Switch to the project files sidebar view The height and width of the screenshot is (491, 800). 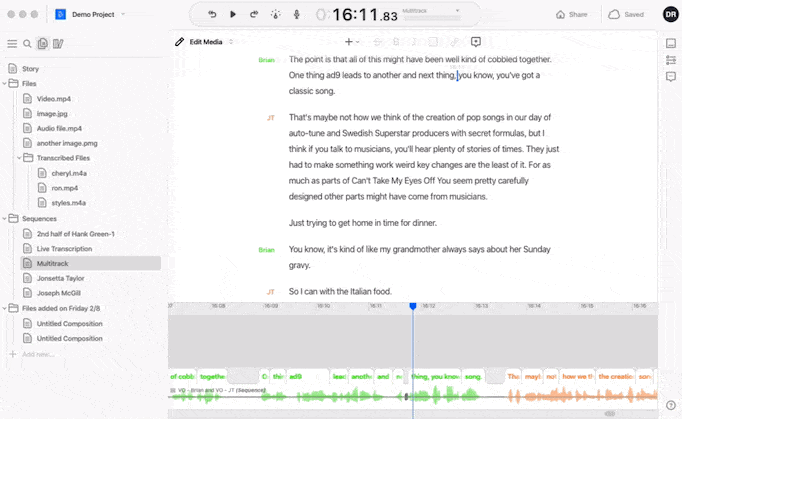pyautogui.click(x=42, y=44)
